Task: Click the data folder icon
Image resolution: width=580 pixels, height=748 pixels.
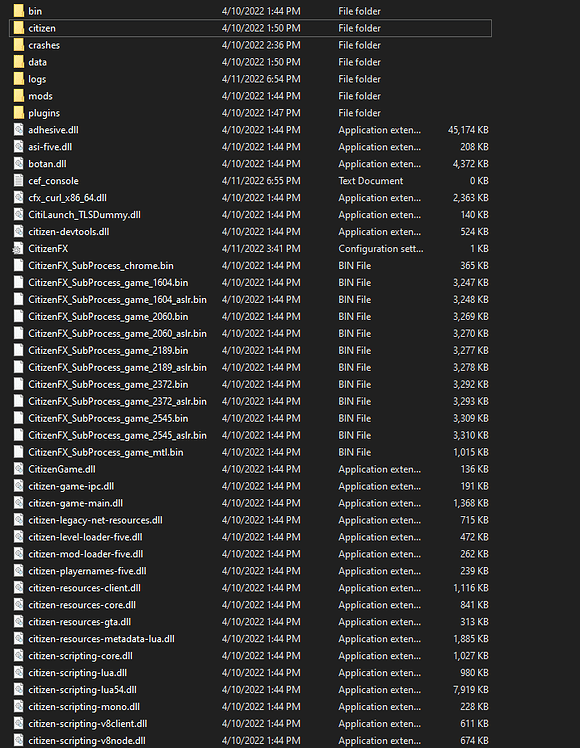Action: click(19, 62)
